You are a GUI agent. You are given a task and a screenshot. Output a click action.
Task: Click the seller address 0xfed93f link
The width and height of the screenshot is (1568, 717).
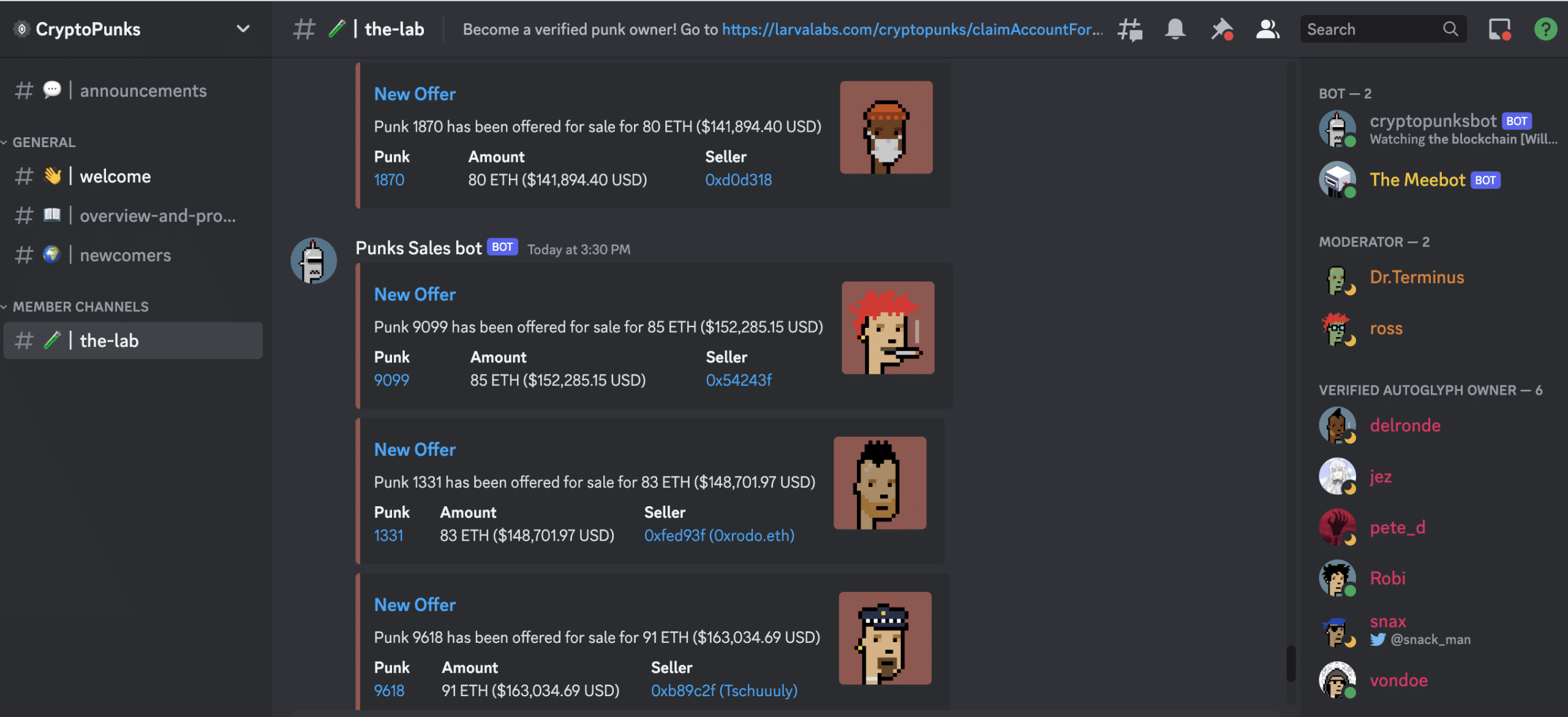click(x=719, y=534)
